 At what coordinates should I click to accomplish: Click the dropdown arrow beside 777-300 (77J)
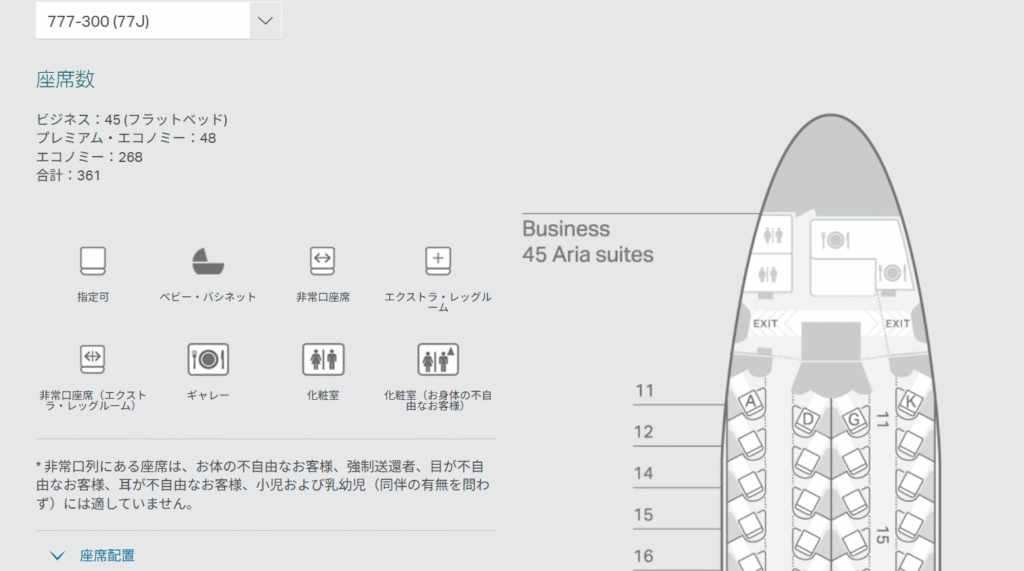[265, 21]
